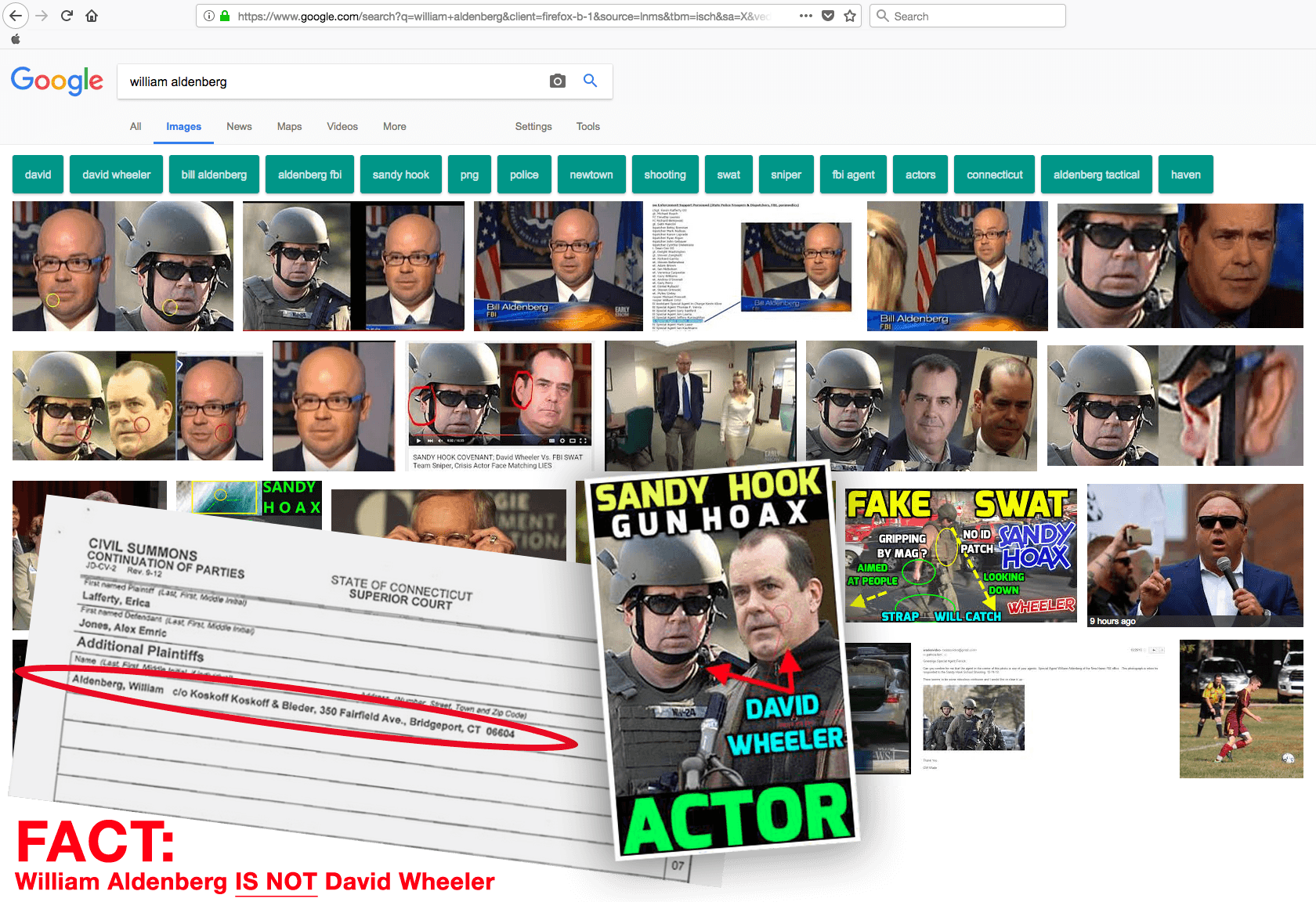This screenshot has height=902, width=1316.
Task: Open the thumbnail with the personnel list document
Action: (x=752, y=266)
